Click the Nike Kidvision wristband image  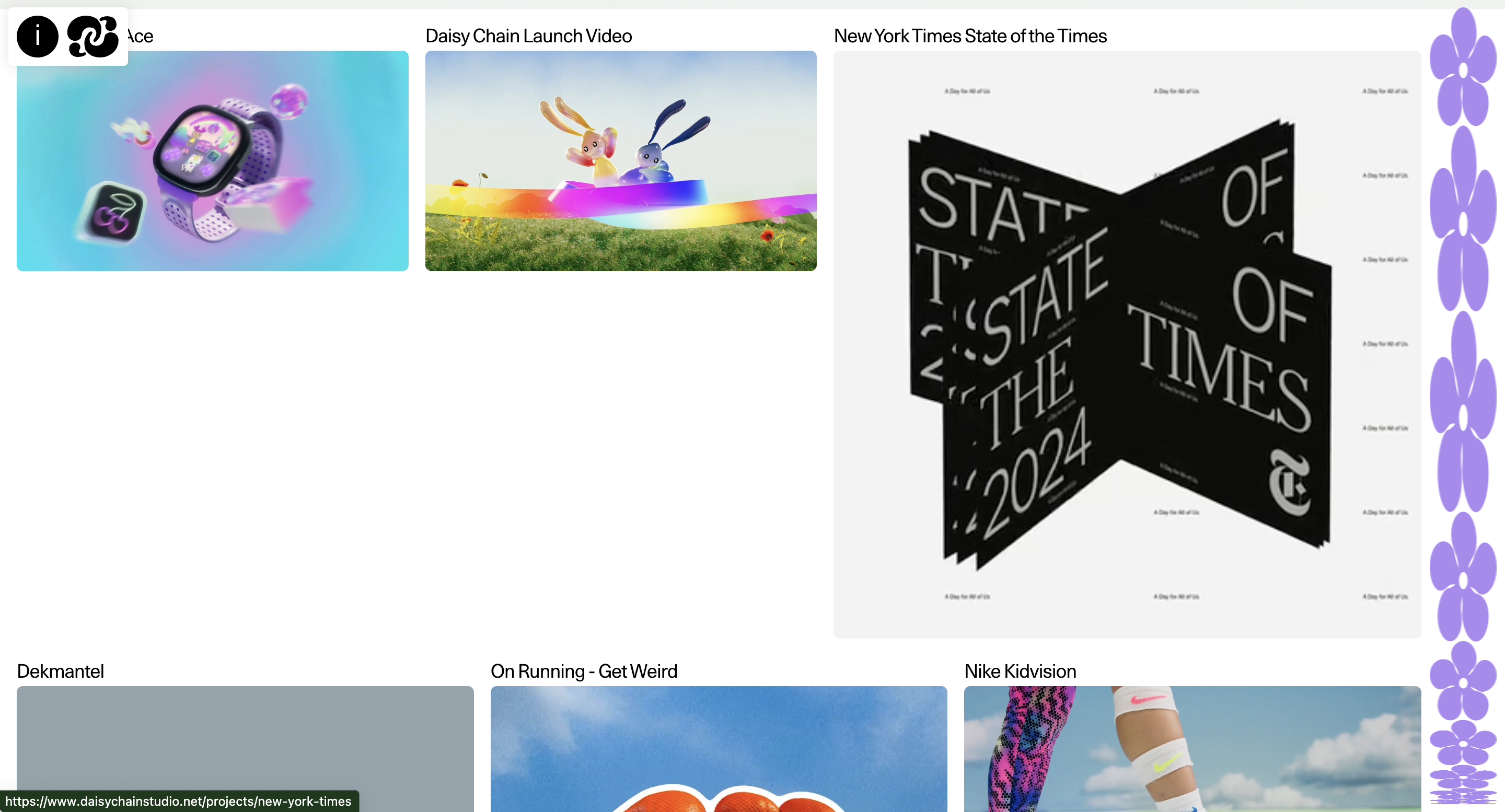(1193, 749)
